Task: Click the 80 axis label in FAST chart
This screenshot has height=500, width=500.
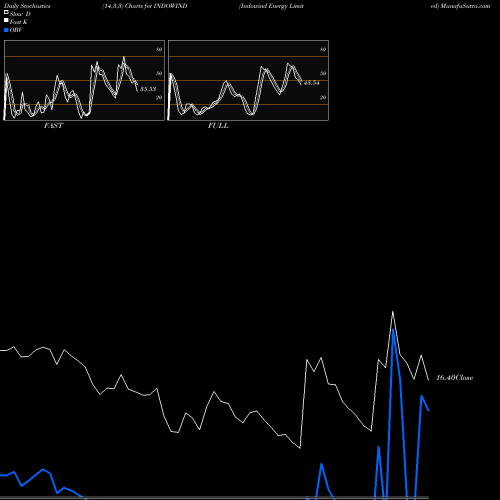Action: 159,49
